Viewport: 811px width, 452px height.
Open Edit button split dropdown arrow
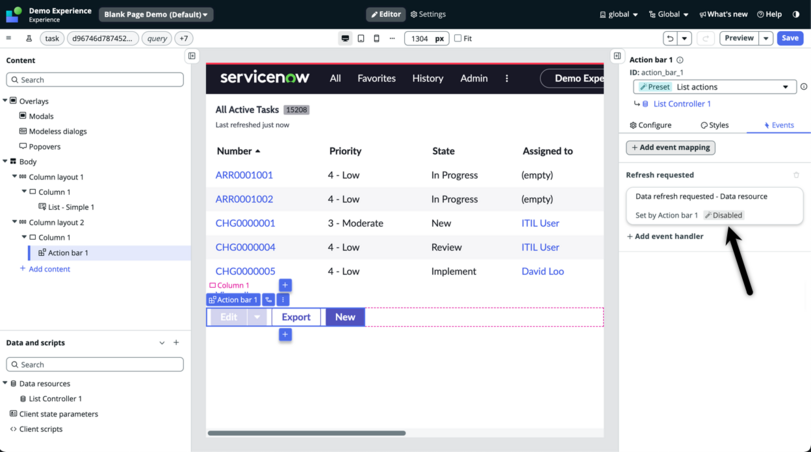257,317
